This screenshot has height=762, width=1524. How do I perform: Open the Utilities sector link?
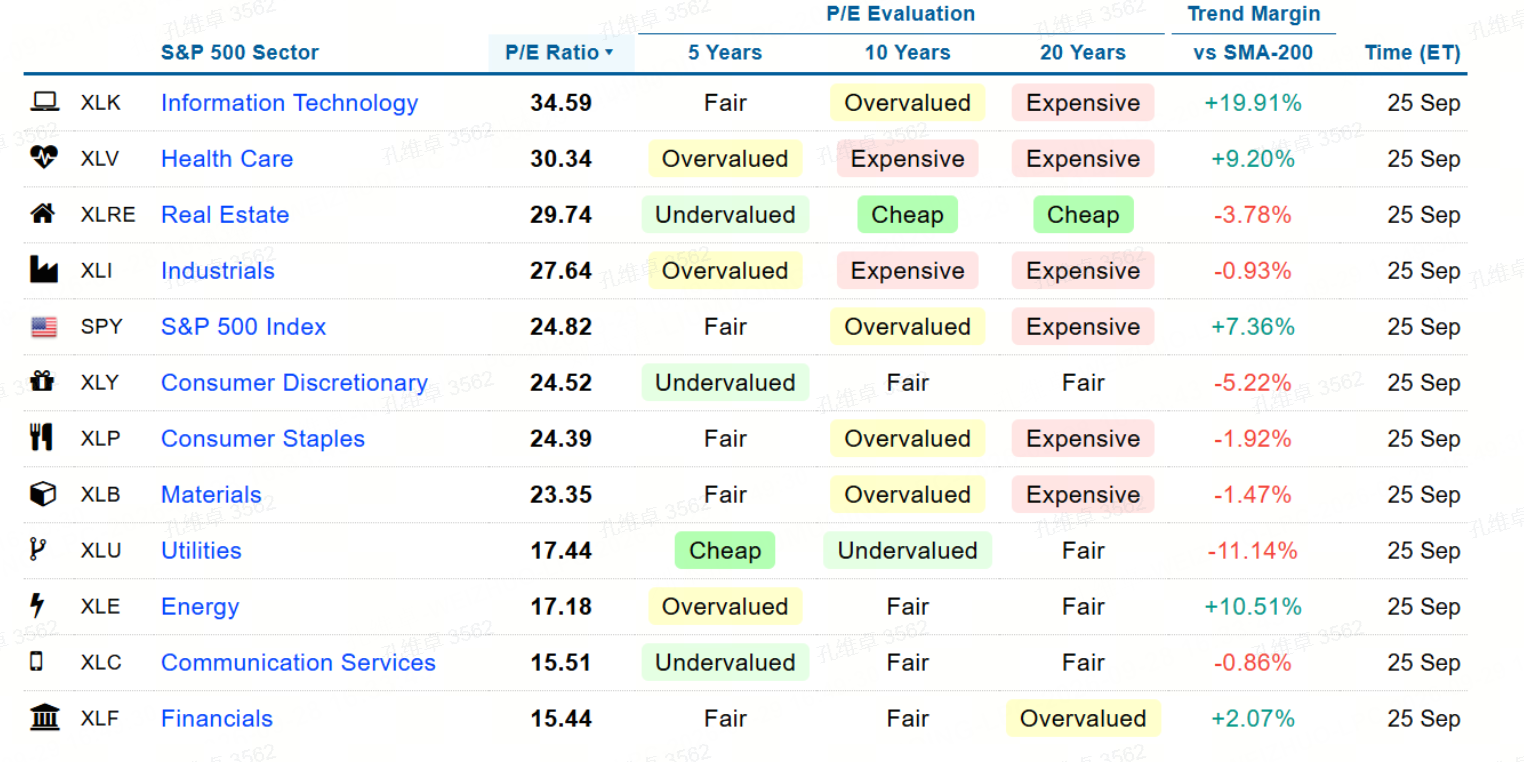[201, 551]
